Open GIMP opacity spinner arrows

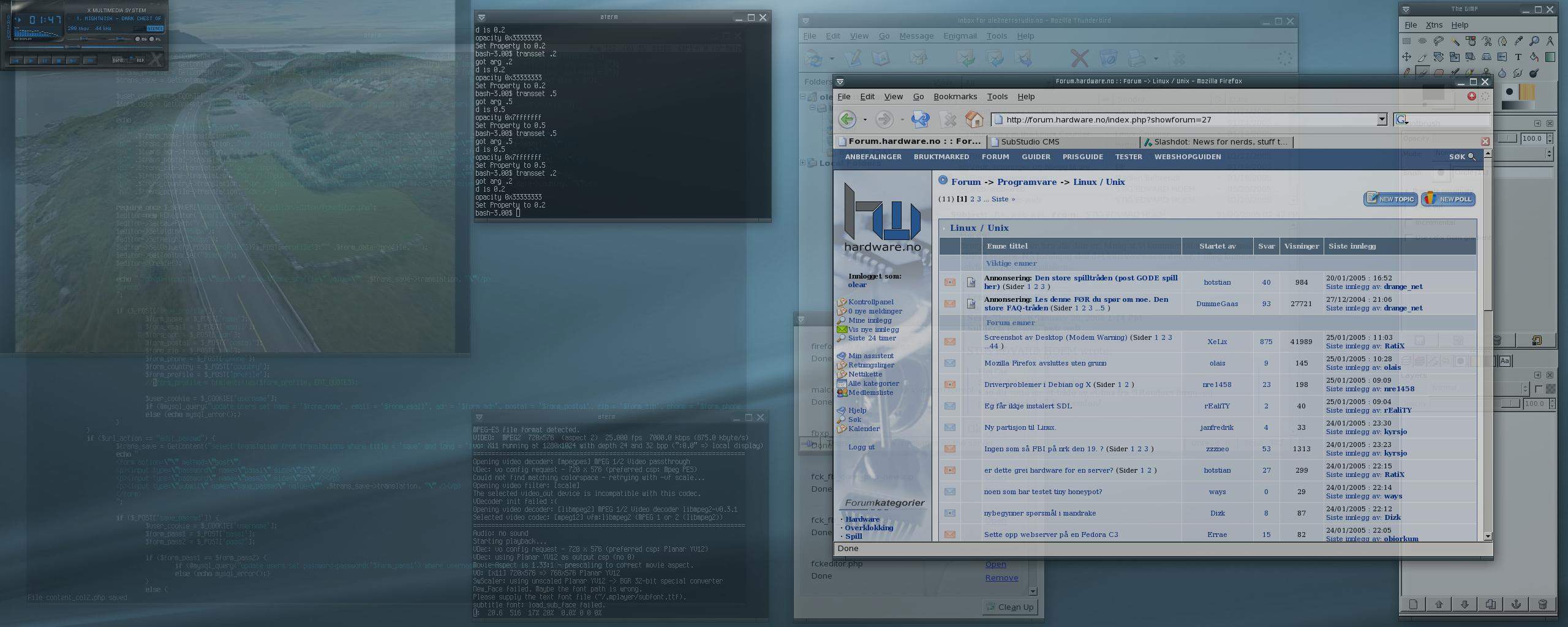click(1550, 138)
